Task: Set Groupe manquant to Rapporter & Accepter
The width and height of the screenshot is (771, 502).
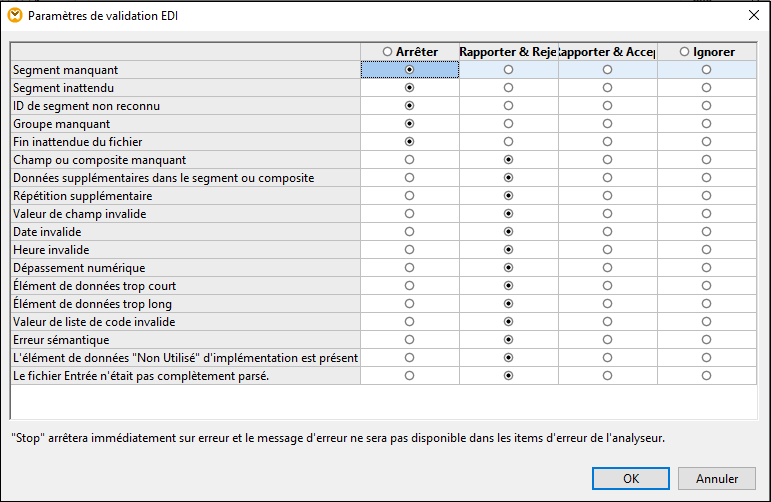Action: tap(608, 124)
